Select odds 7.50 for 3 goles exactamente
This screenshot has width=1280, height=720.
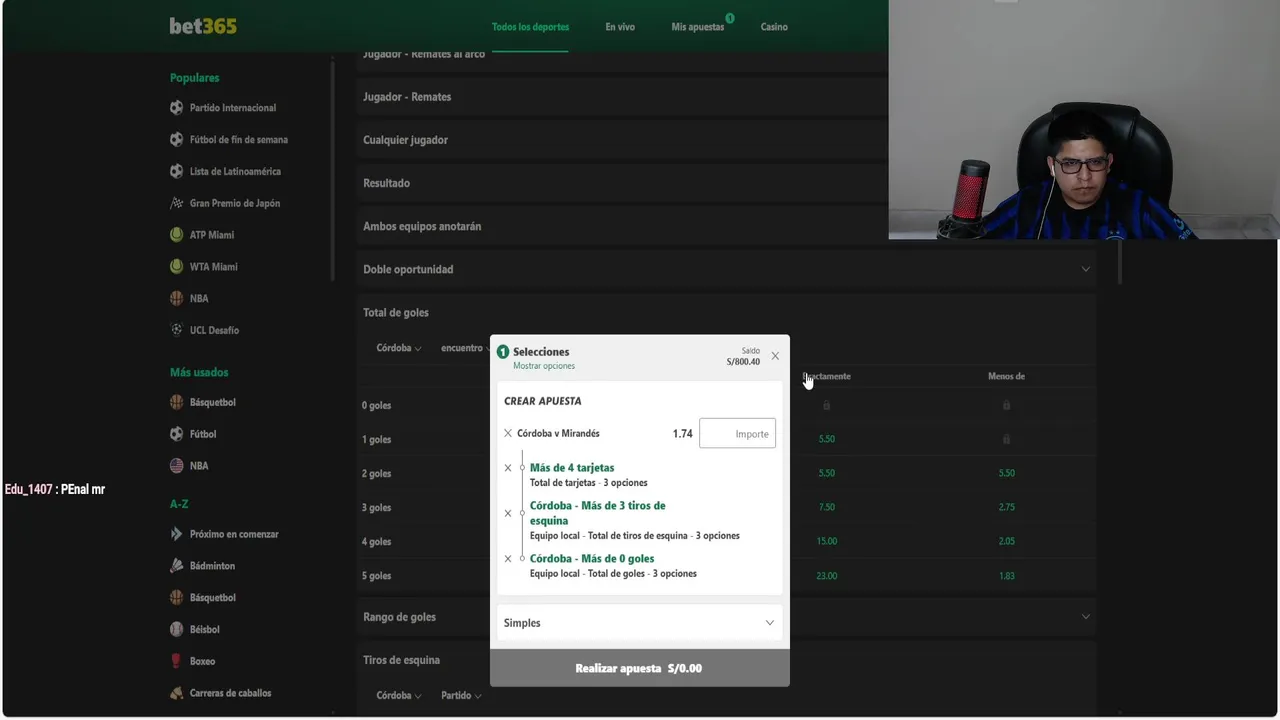point(826,507)
